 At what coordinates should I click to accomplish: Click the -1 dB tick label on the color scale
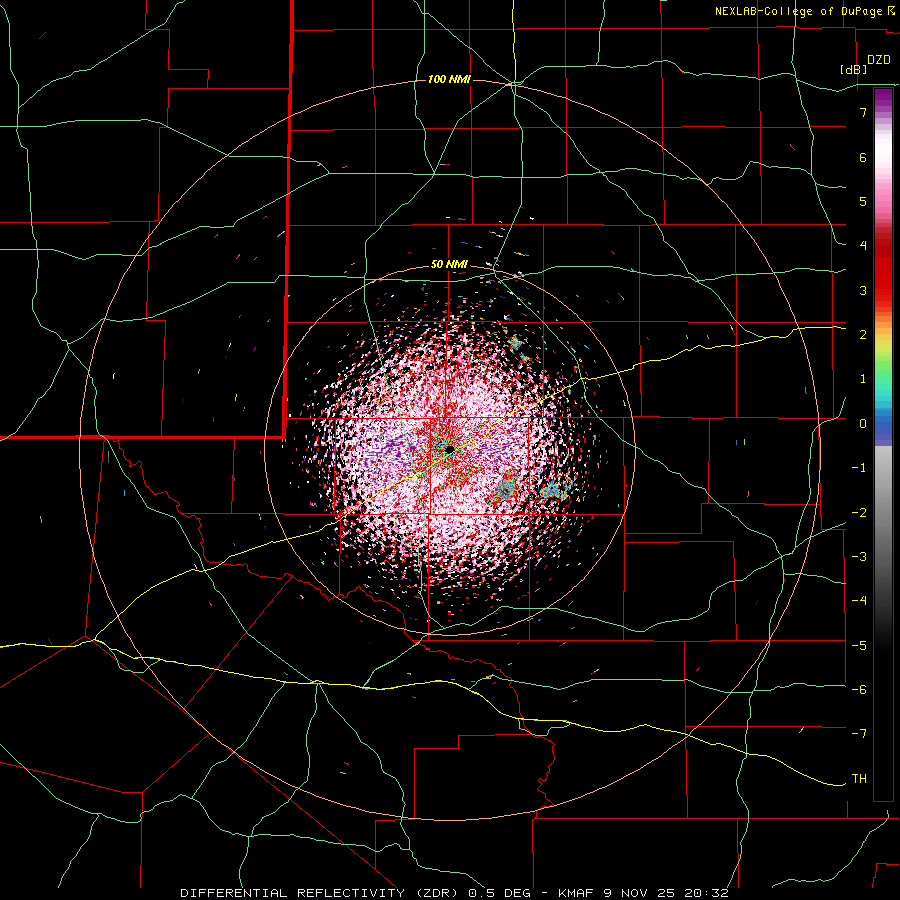(859, 468)
